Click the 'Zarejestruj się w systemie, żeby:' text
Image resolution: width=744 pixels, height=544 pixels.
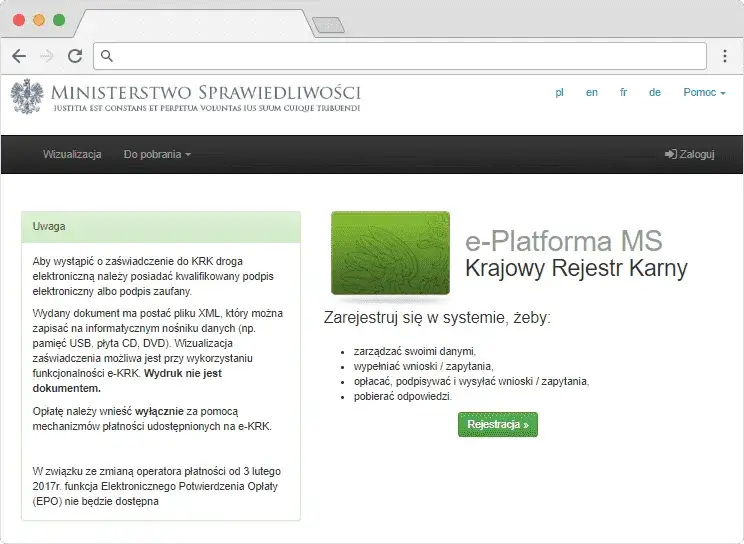pyautogui.click(x=437, y=318)
